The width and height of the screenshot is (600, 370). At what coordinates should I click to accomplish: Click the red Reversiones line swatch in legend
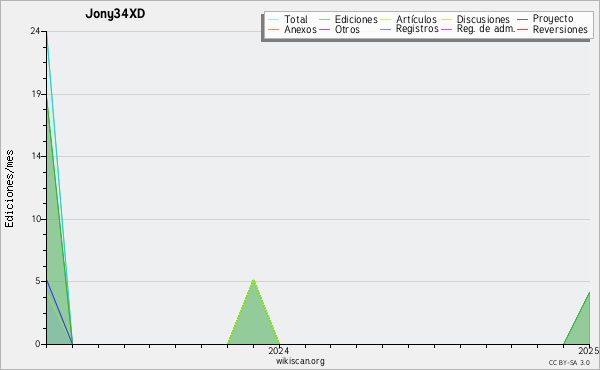pyautogui.click(x=522, y=29)
